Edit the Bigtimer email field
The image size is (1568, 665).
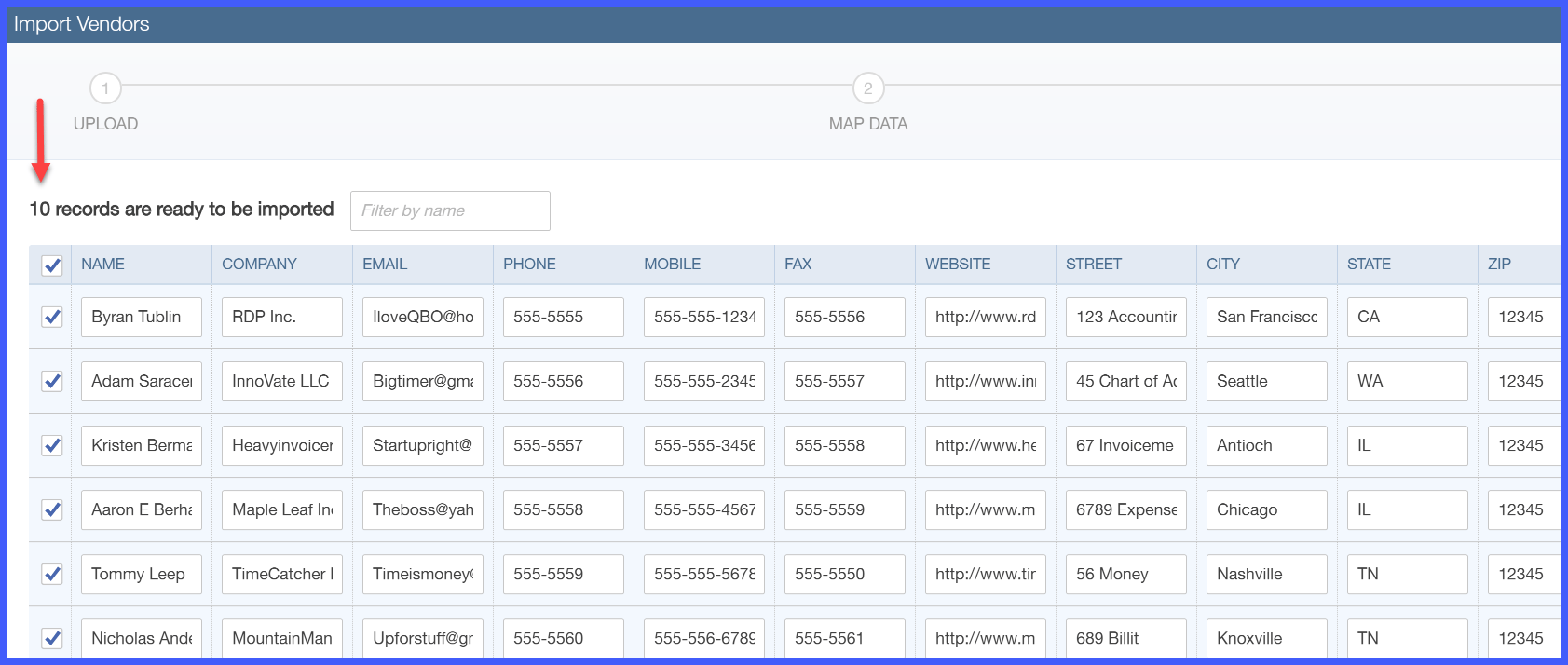pyautogui.click(x=423, y=381)
